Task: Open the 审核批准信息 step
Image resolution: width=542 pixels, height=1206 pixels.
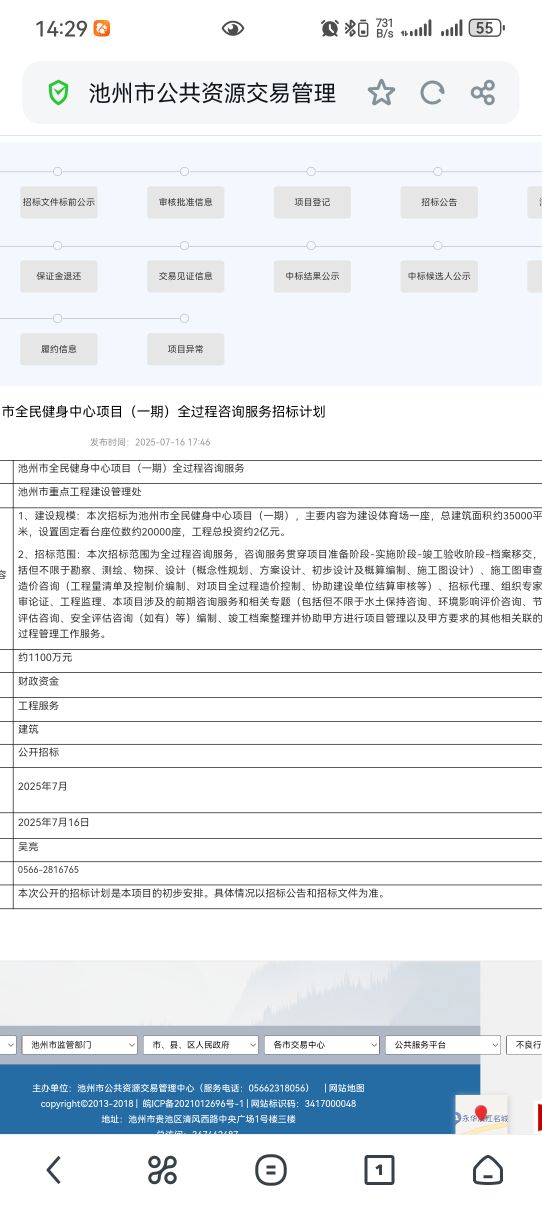Action: pyautogui.click(x=185, y=202)
